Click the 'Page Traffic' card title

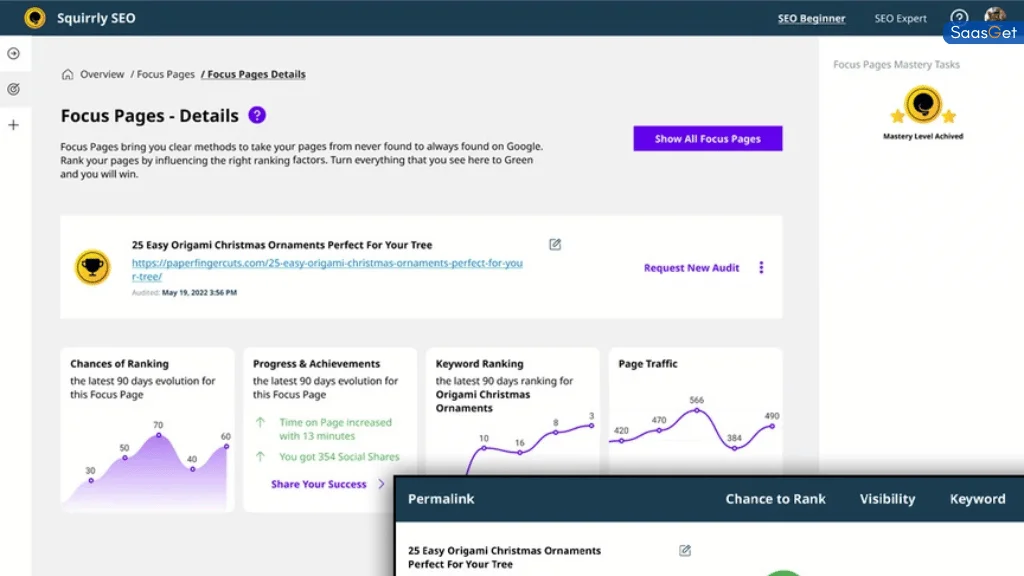point(648,364)
